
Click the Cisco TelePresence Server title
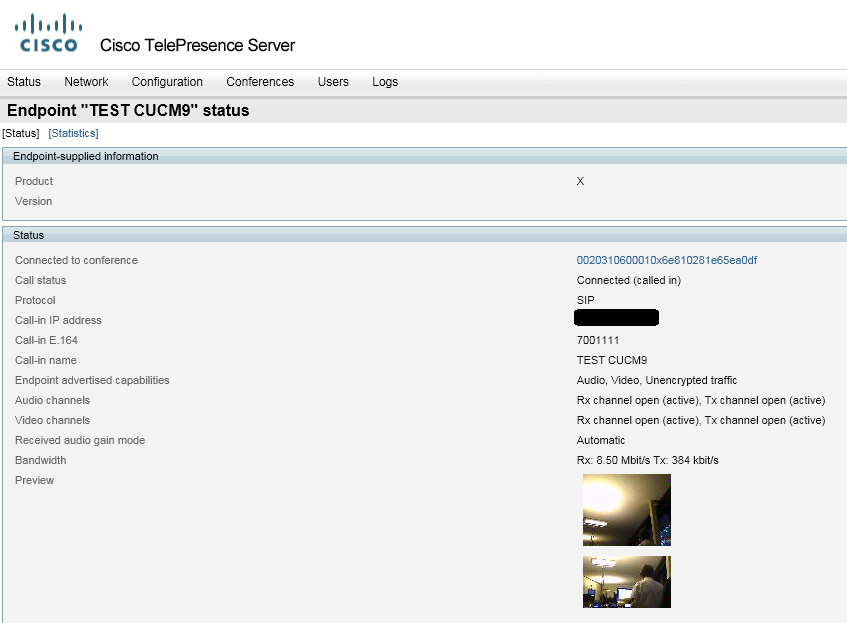tap(198, 45)
